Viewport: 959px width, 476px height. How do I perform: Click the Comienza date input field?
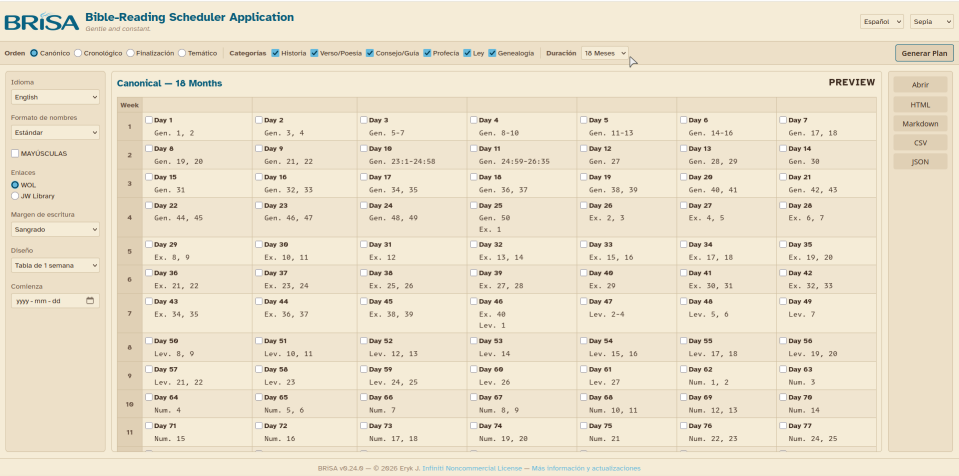click(x=55, y=301)
